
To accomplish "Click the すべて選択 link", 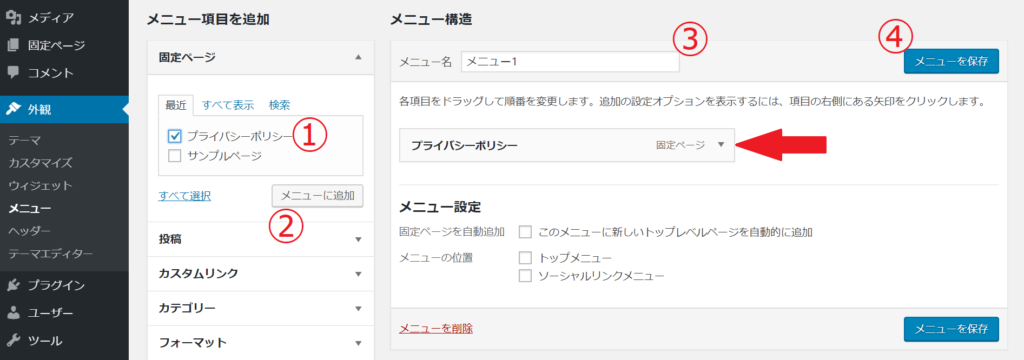I will tap(185, 195).
